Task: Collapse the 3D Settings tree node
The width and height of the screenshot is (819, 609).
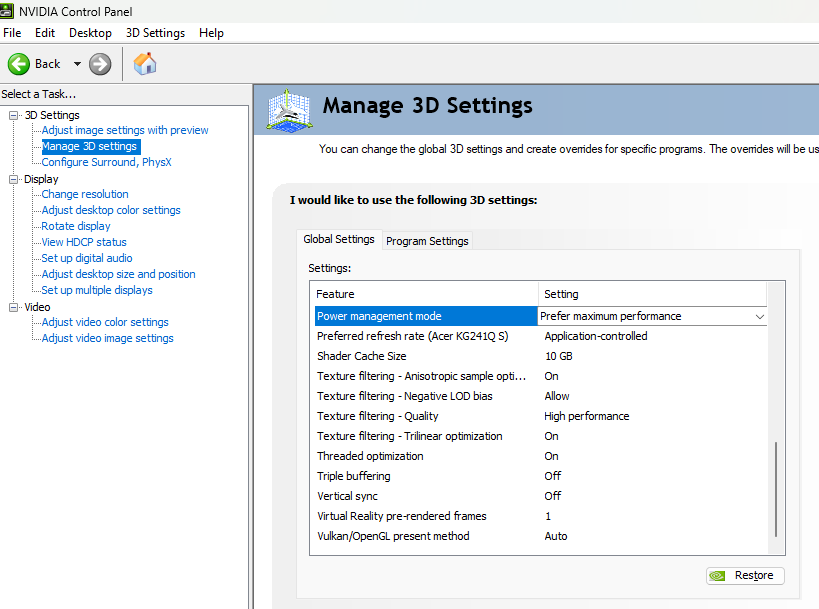Action: tap(14, 115)
